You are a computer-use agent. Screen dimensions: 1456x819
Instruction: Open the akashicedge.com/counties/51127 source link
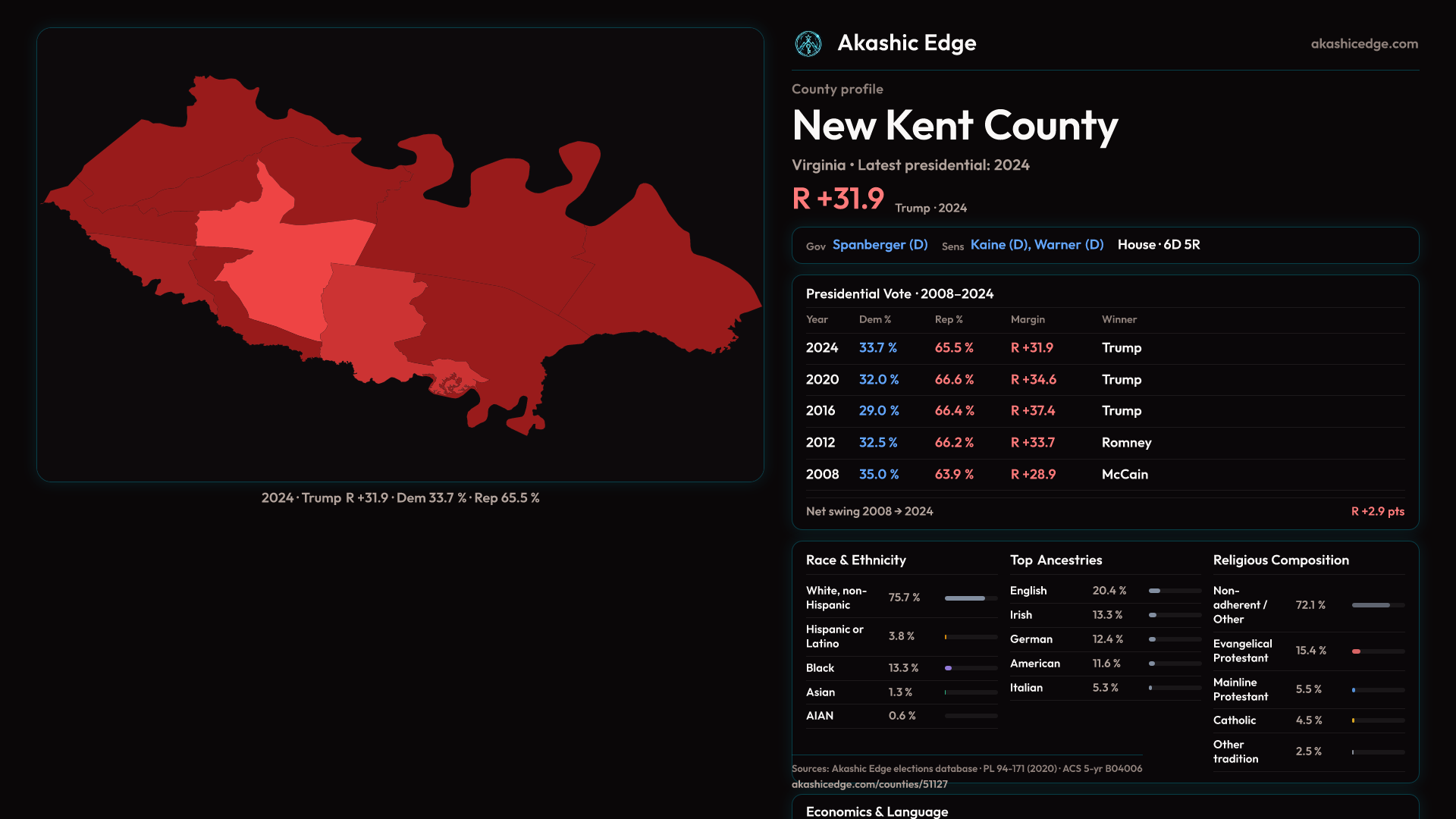click(x=869, y=785)
